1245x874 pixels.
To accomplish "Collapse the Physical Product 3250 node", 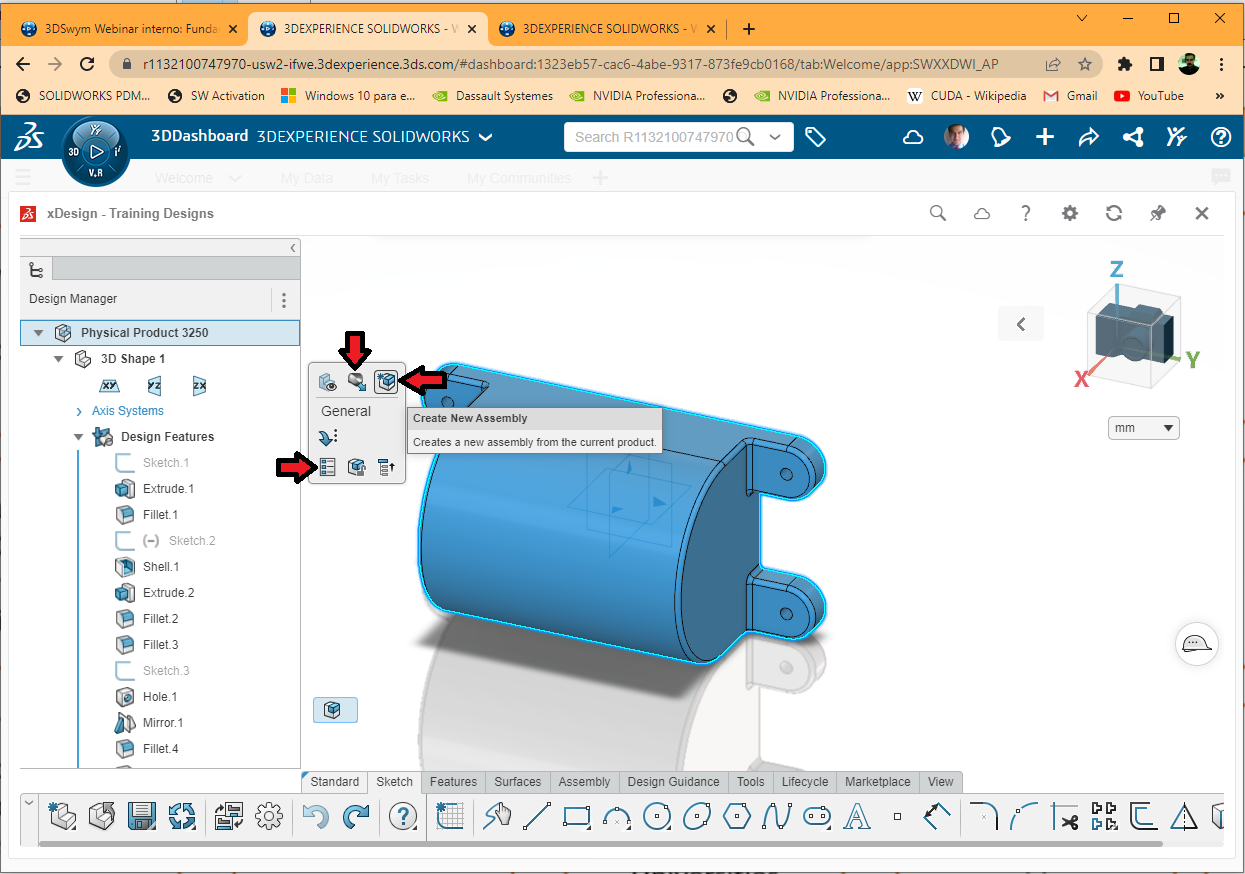I will [39, 333].
